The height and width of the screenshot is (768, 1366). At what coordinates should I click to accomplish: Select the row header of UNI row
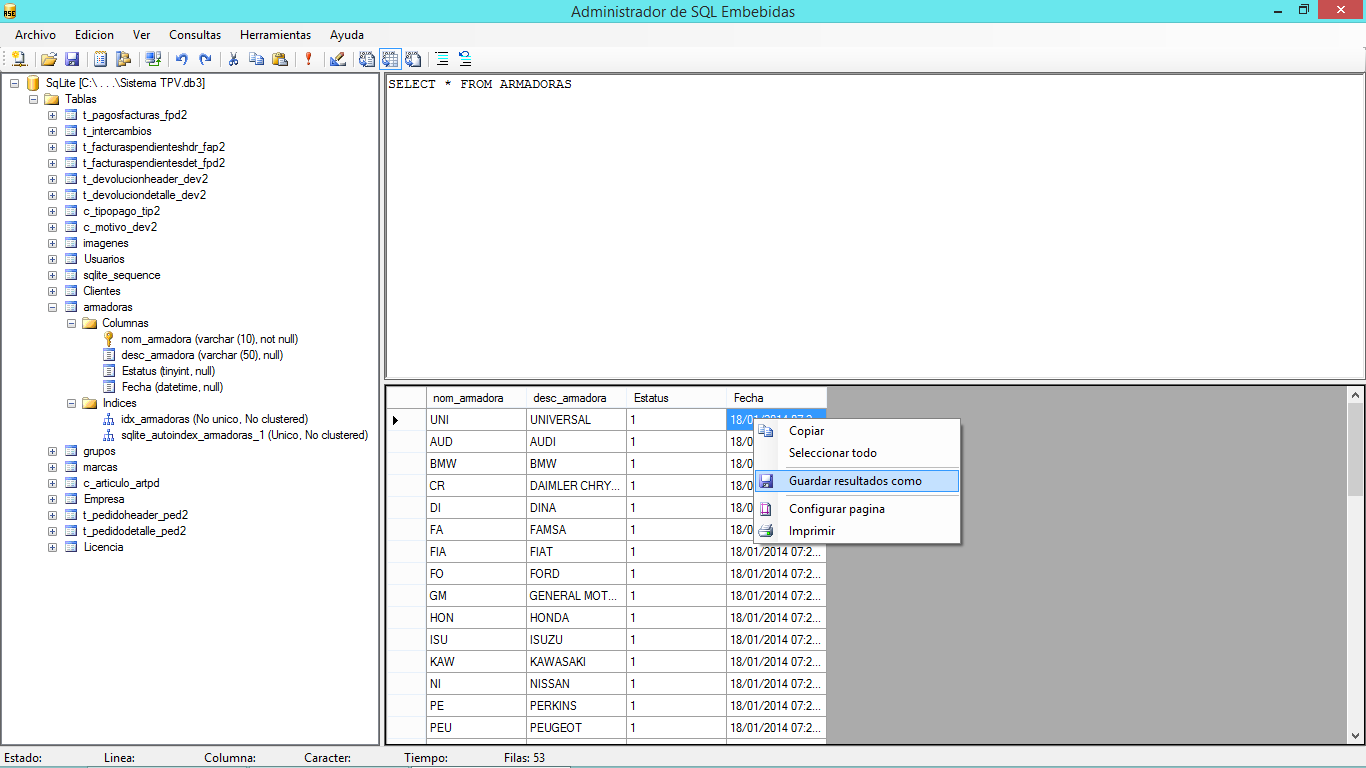[406, 420]
